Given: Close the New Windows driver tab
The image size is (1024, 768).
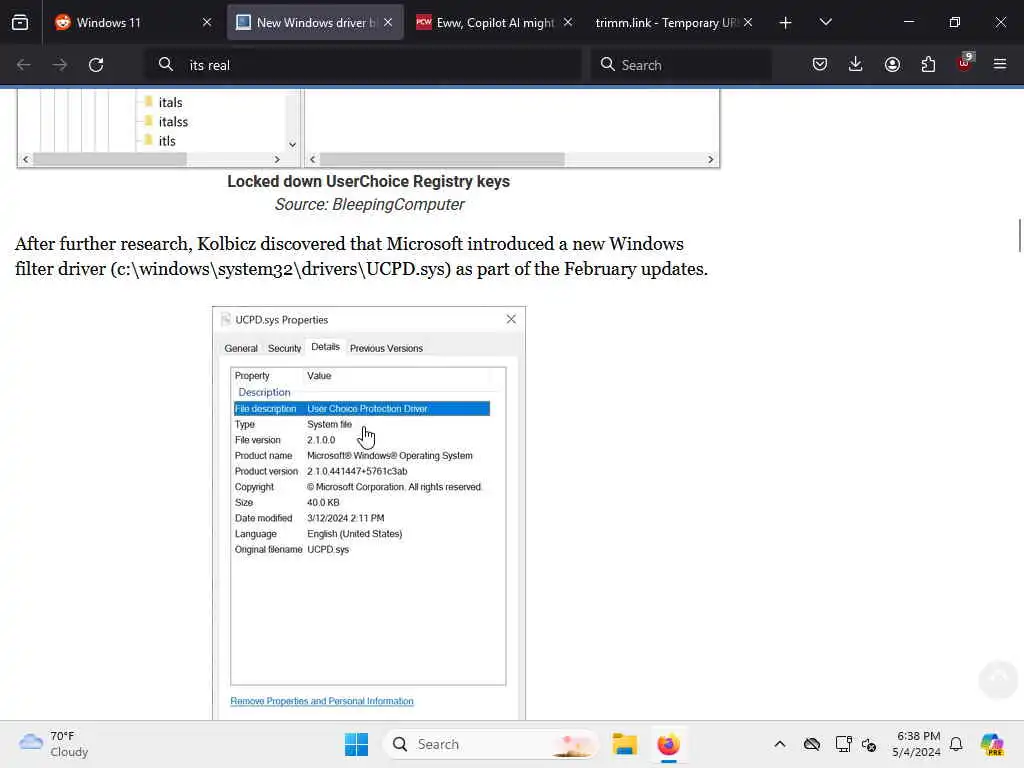Looking at the screenshot, I should tap(388, 22).
